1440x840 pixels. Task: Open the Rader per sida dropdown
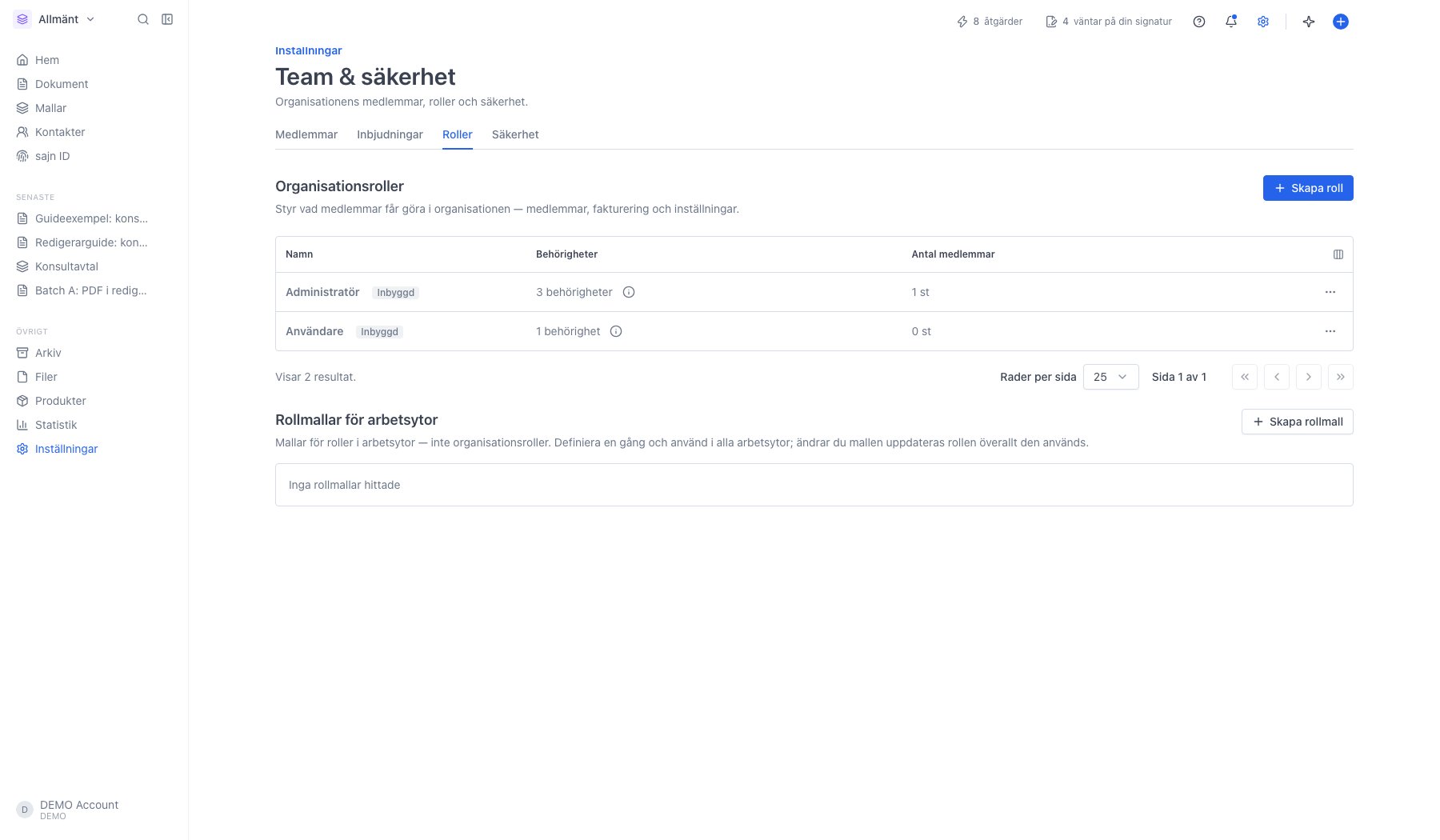click(1110, 377)
